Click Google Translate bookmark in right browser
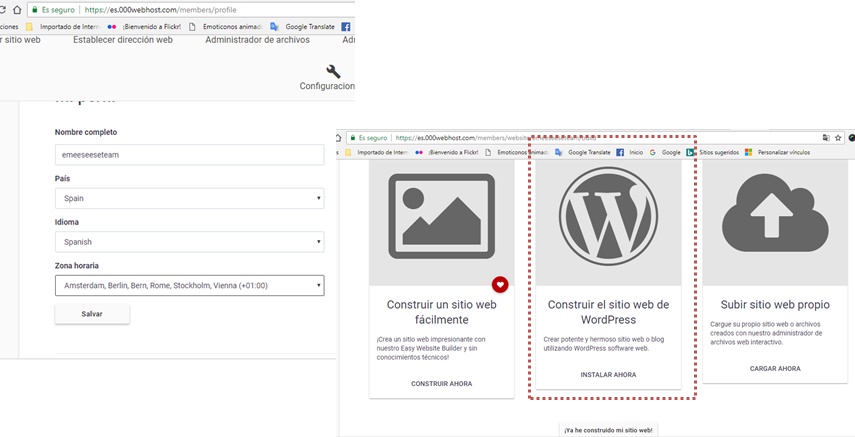The image size is (855, 437). (x=583, y=153)
